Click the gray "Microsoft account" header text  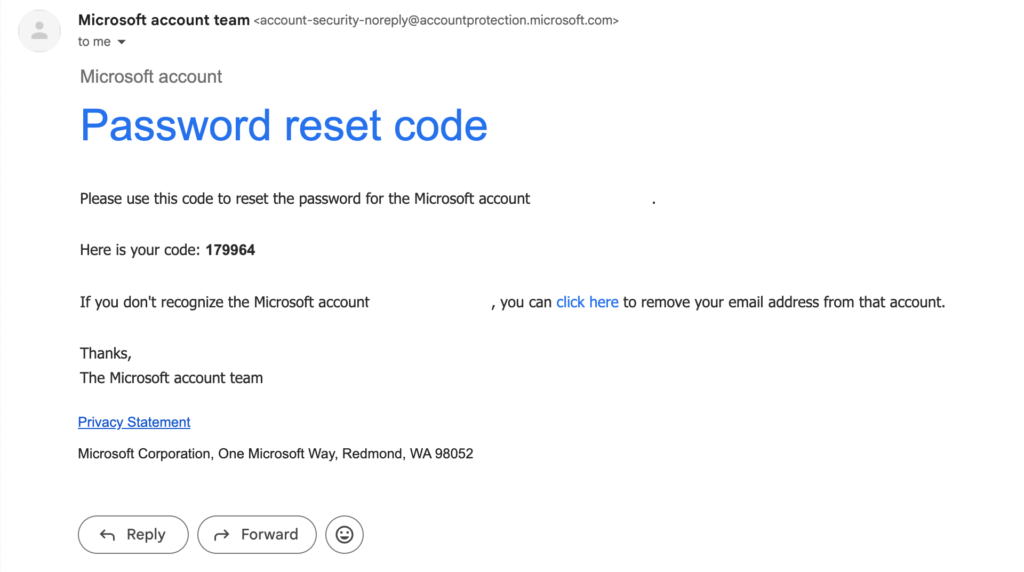pos(151,76)
